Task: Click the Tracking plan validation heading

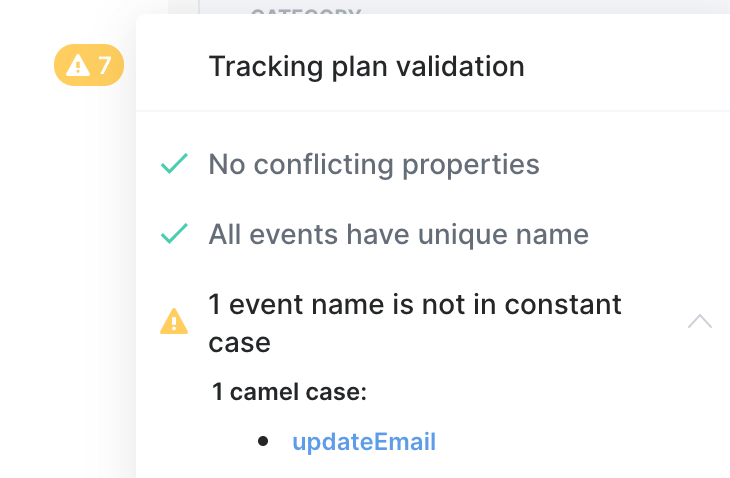Action: tap(366, 67)
